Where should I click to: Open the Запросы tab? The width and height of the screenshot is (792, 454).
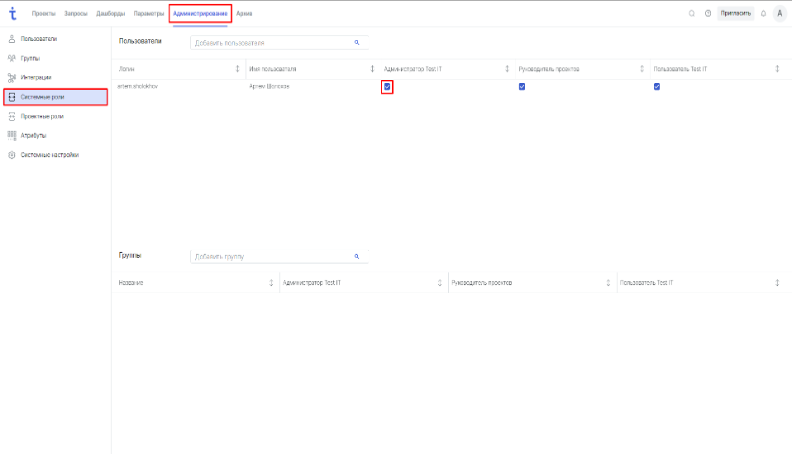pos(76,14)
